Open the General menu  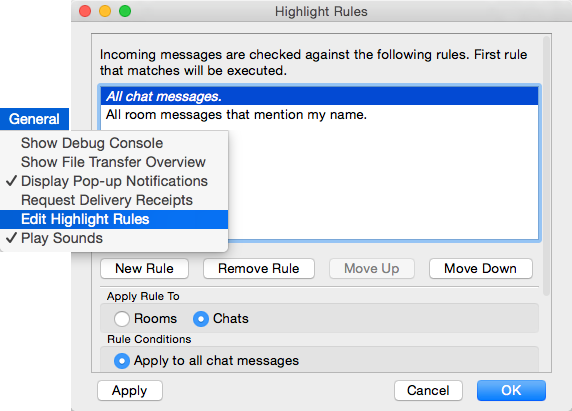pyautogui.click(x=34, y=119)
